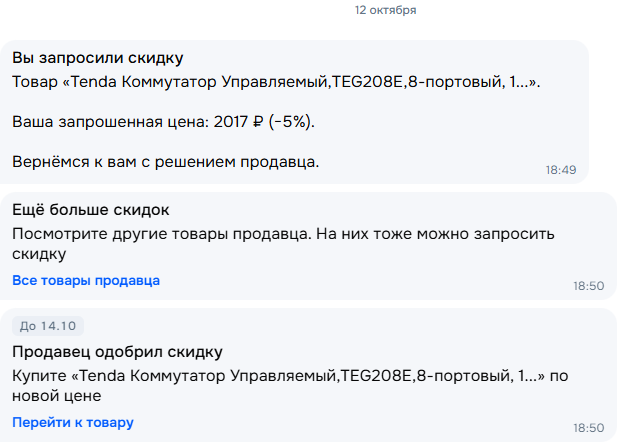Click the "Все товары продавца" link
625x447 pixels.
tap(86, 280)
